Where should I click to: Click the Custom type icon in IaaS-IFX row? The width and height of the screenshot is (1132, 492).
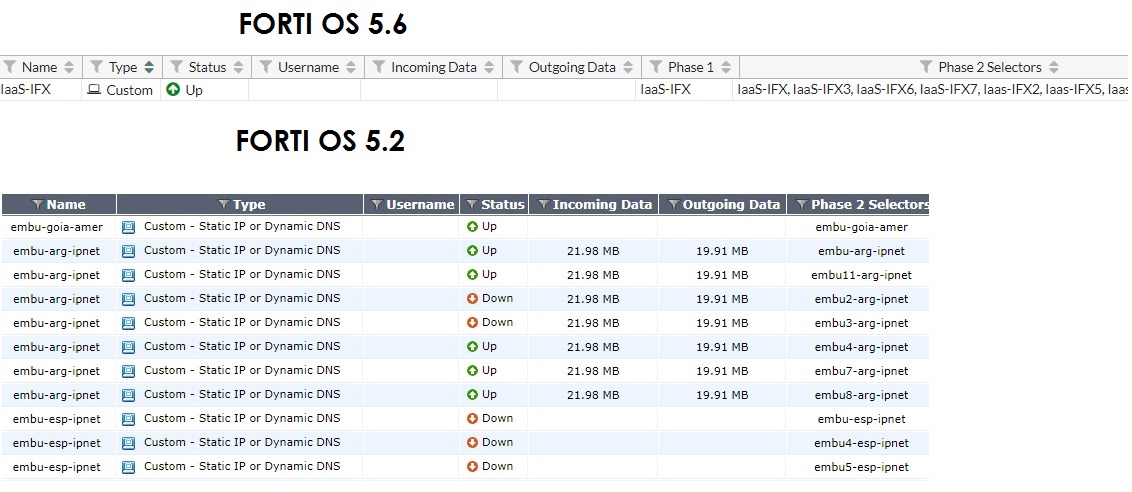click(x=95, y=90)
